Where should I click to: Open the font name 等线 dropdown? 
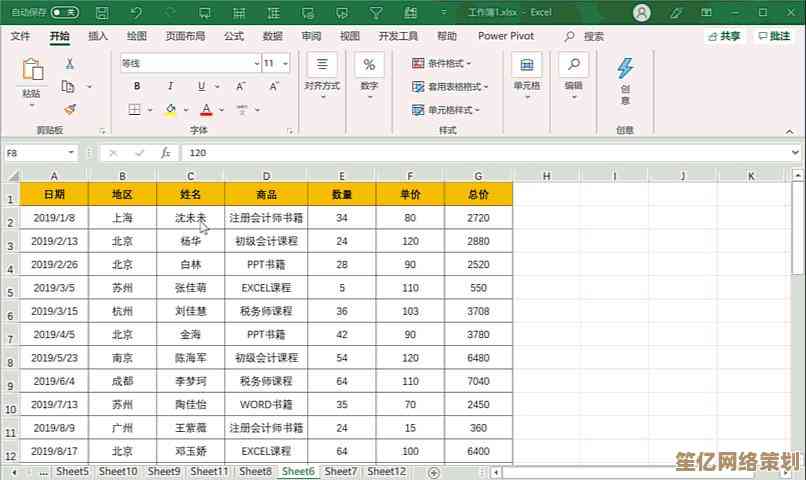tap(256, 63)
